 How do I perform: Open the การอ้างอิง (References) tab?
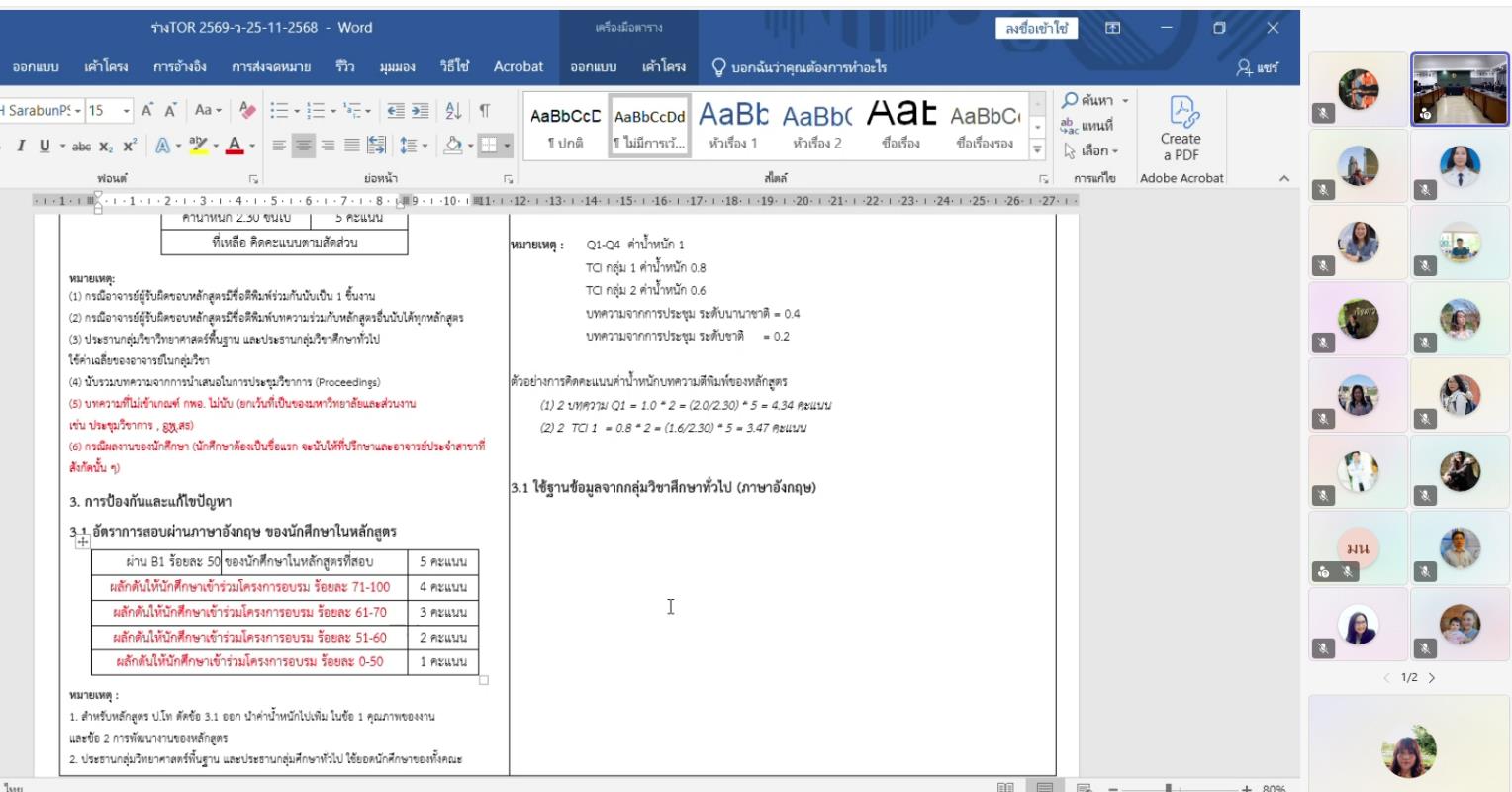(179, 67)
